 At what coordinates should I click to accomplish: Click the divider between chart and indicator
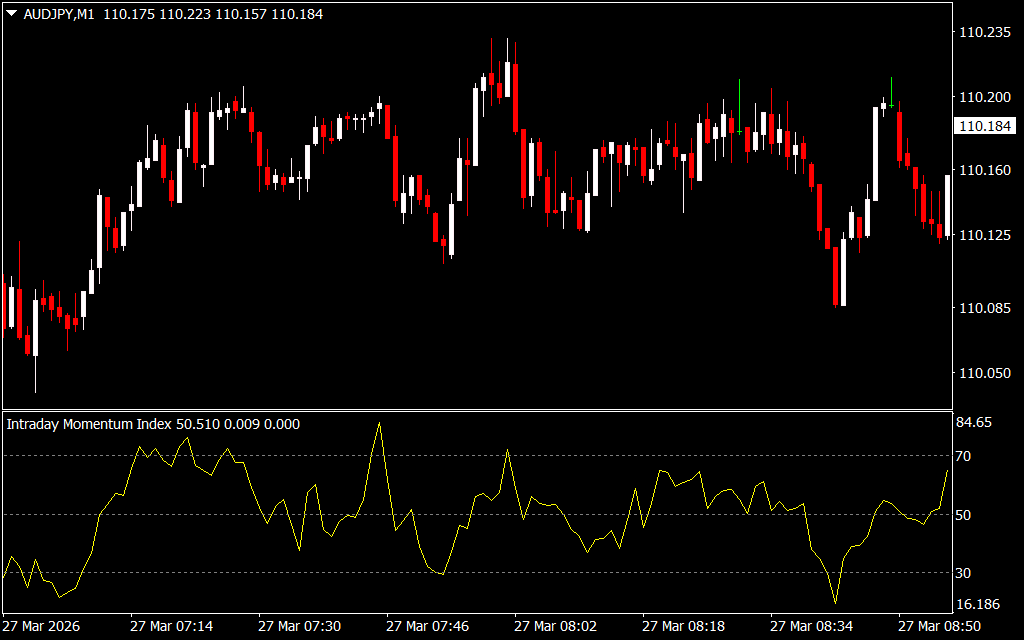[476, 410]
